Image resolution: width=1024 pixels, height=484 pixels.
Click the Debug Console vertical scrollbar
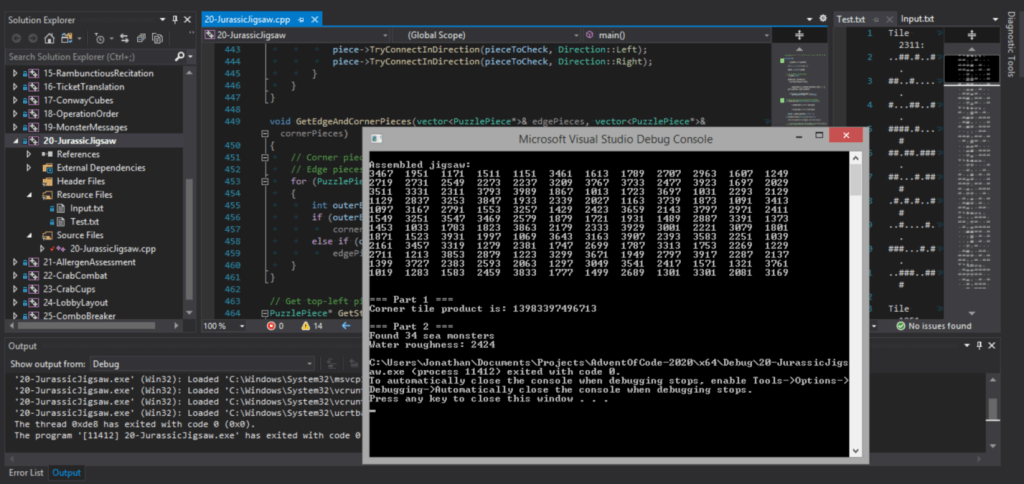coord(856,305)
